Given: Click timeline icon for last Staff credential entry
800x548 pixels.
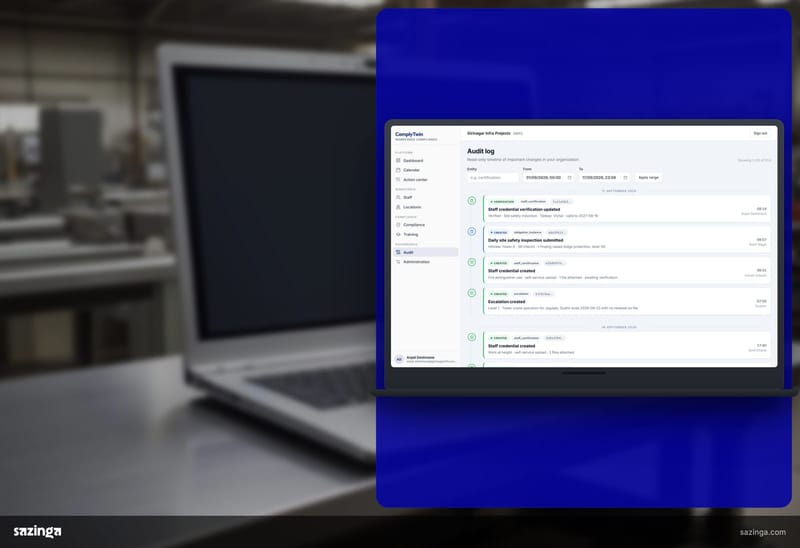Looking at the screenshot, I should coord(472,337).
